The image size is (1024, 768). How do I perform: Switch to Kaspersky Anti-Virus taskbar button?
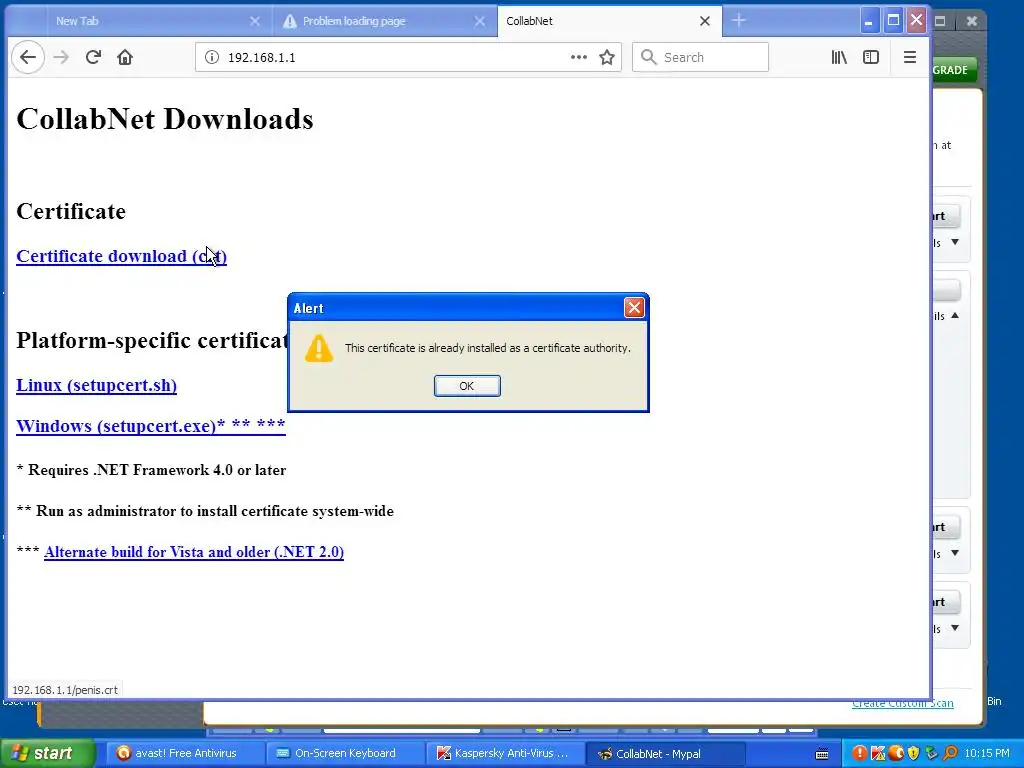(505, 753)
